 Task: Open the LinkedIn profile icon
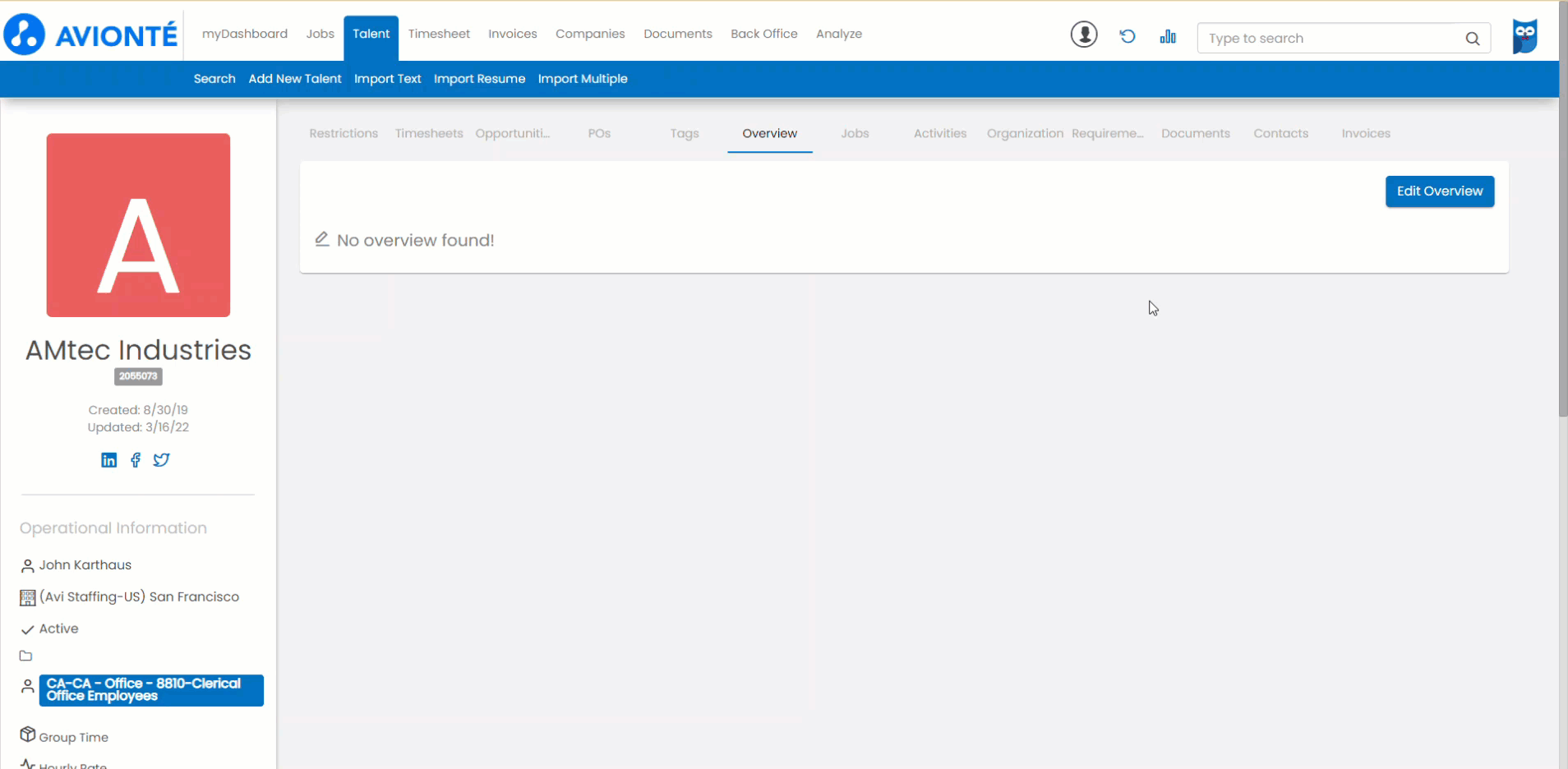pyautogui.click(x=108, y=460)
